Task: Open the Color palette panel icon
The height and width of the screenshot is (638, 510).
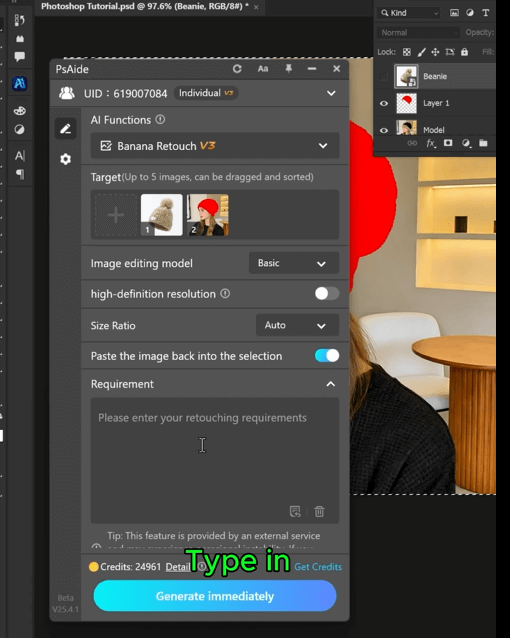Action: click(19, 111)
